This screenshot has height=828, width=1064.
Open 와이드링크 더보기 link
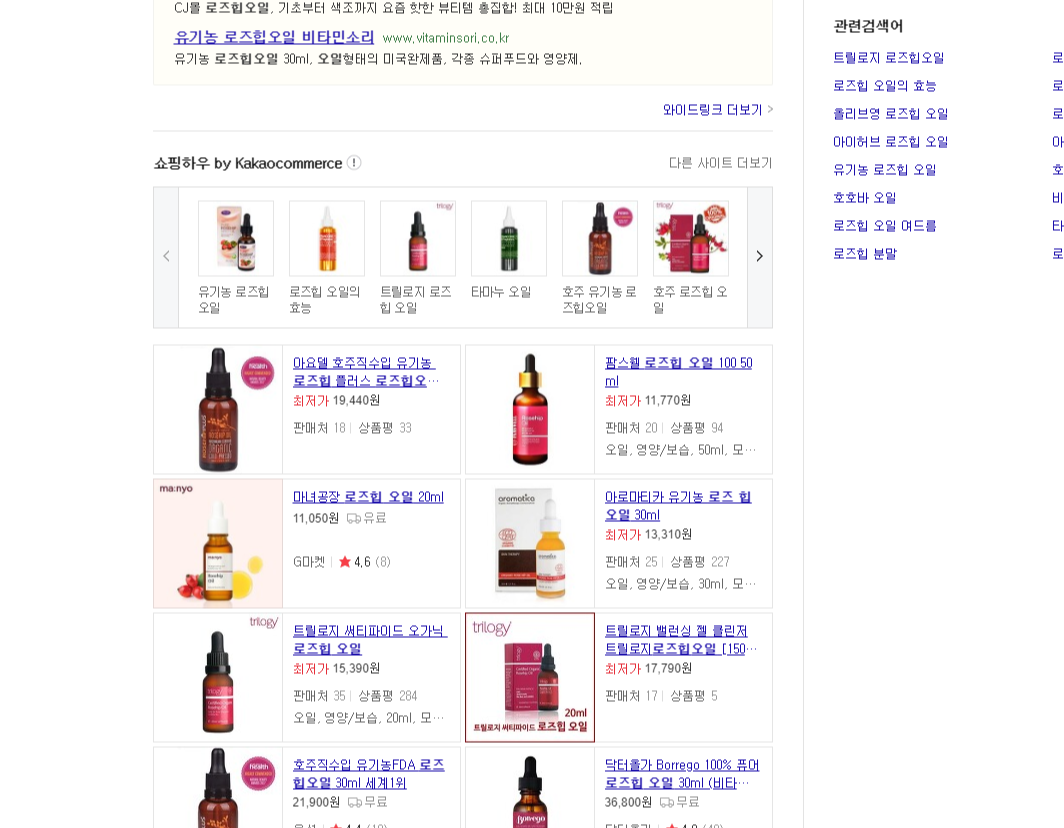(718, 110)
